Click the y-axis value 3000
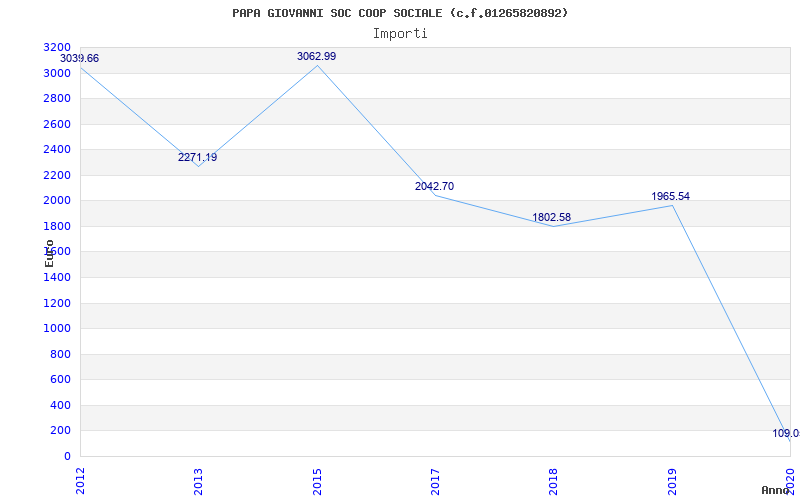Screen dimensions: 800x500 click(58, 73)
